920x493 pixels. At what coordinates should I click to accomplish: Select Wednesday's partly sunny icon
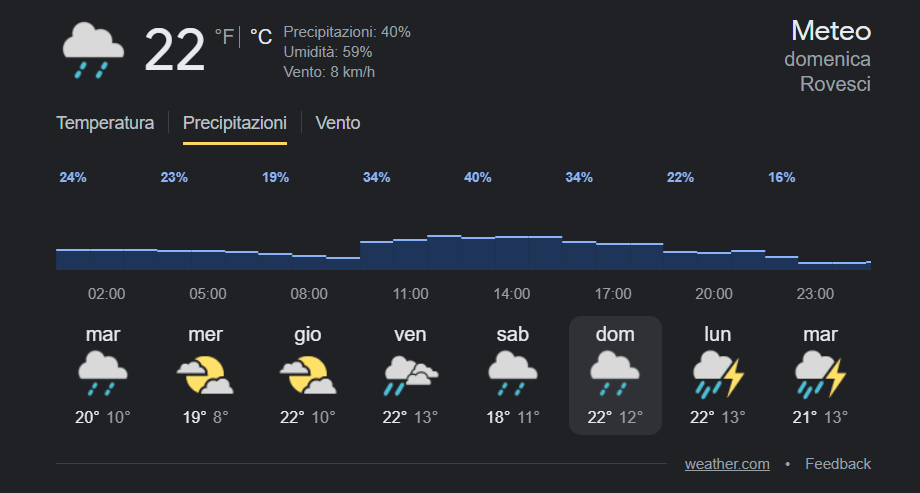[205, 374]
